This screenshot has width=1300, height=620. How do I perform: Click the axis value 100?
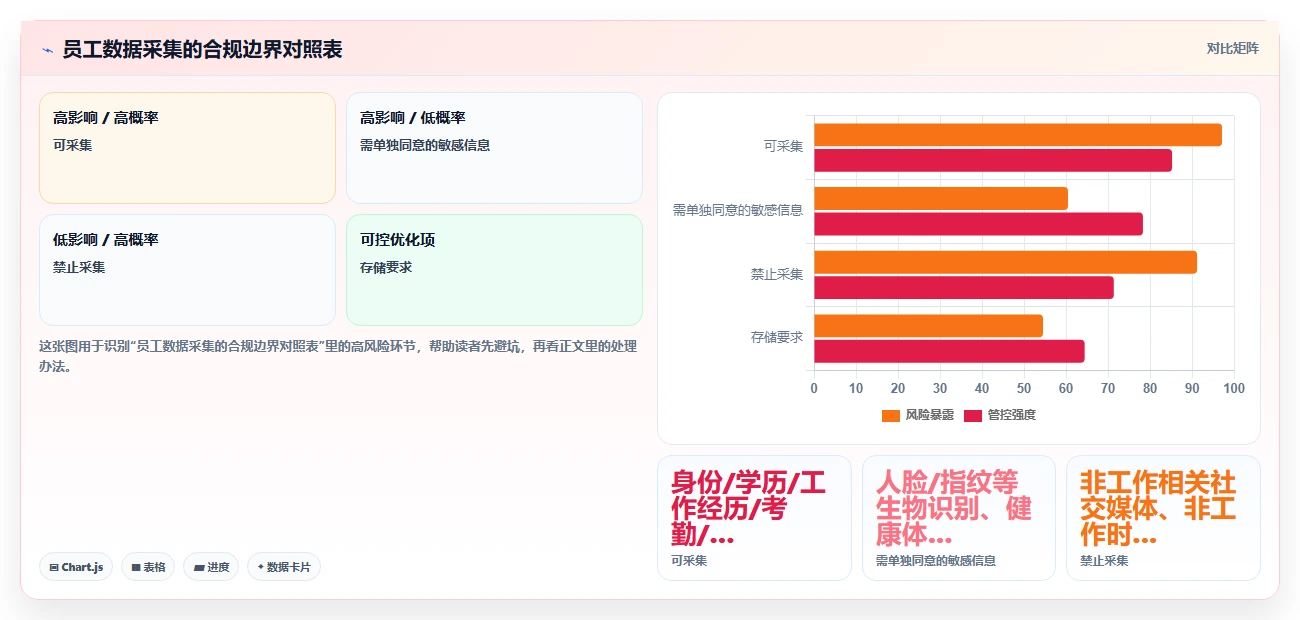point(1234,388)
